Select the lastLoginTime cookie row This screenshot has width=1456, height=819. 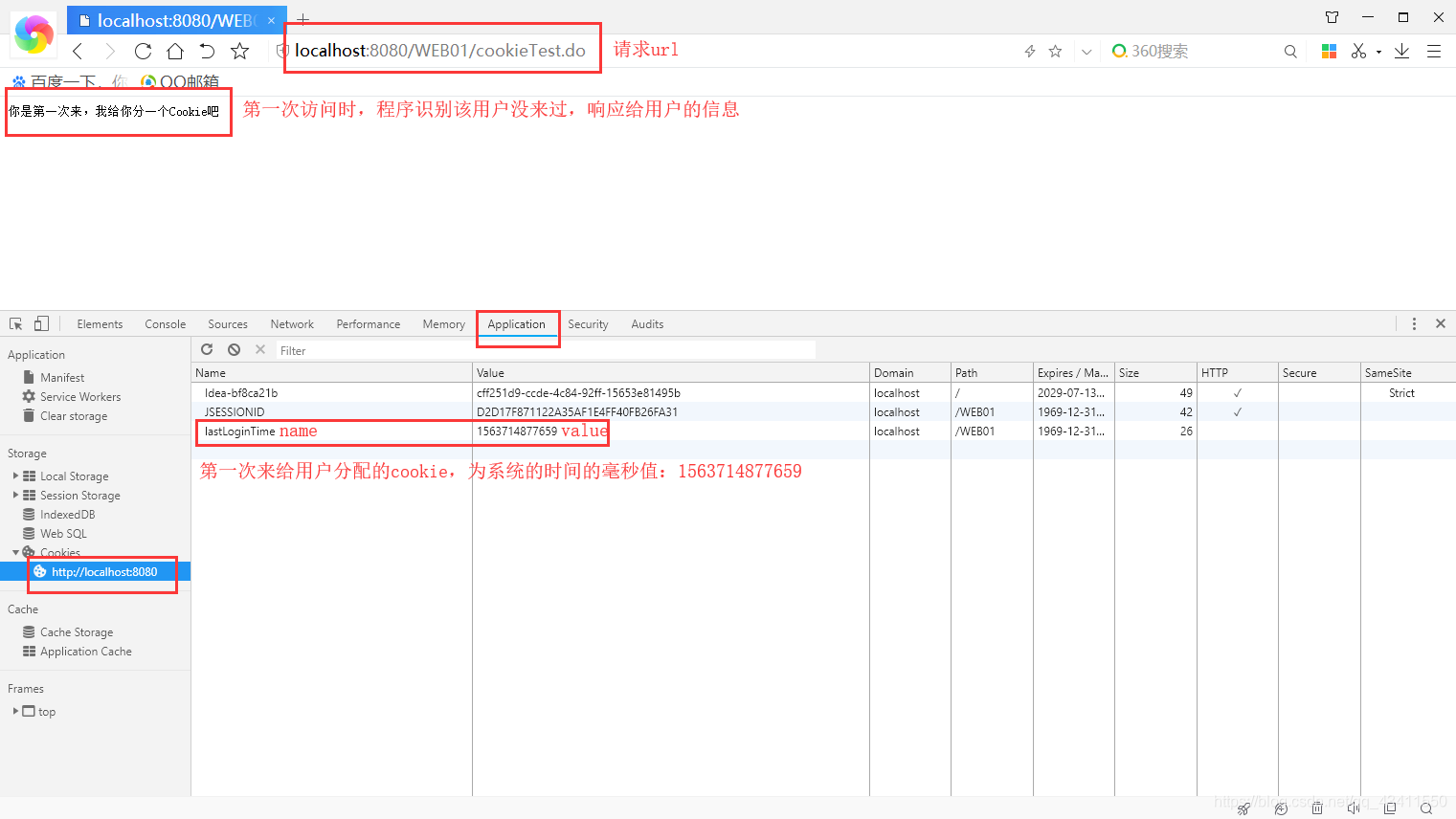point(823,432)
